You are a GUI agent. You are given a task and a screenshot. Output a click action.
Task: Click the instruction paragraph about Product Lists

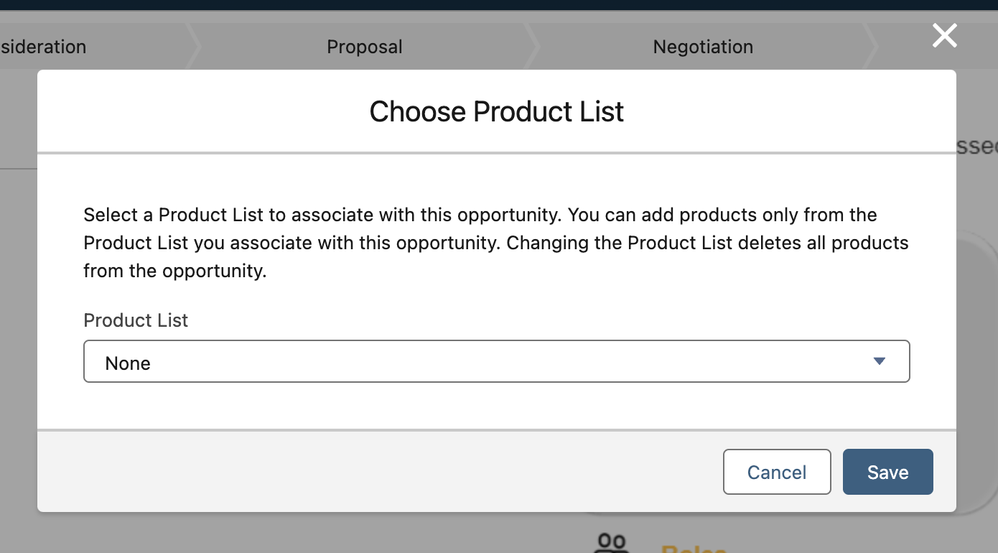tap(496, 242)
